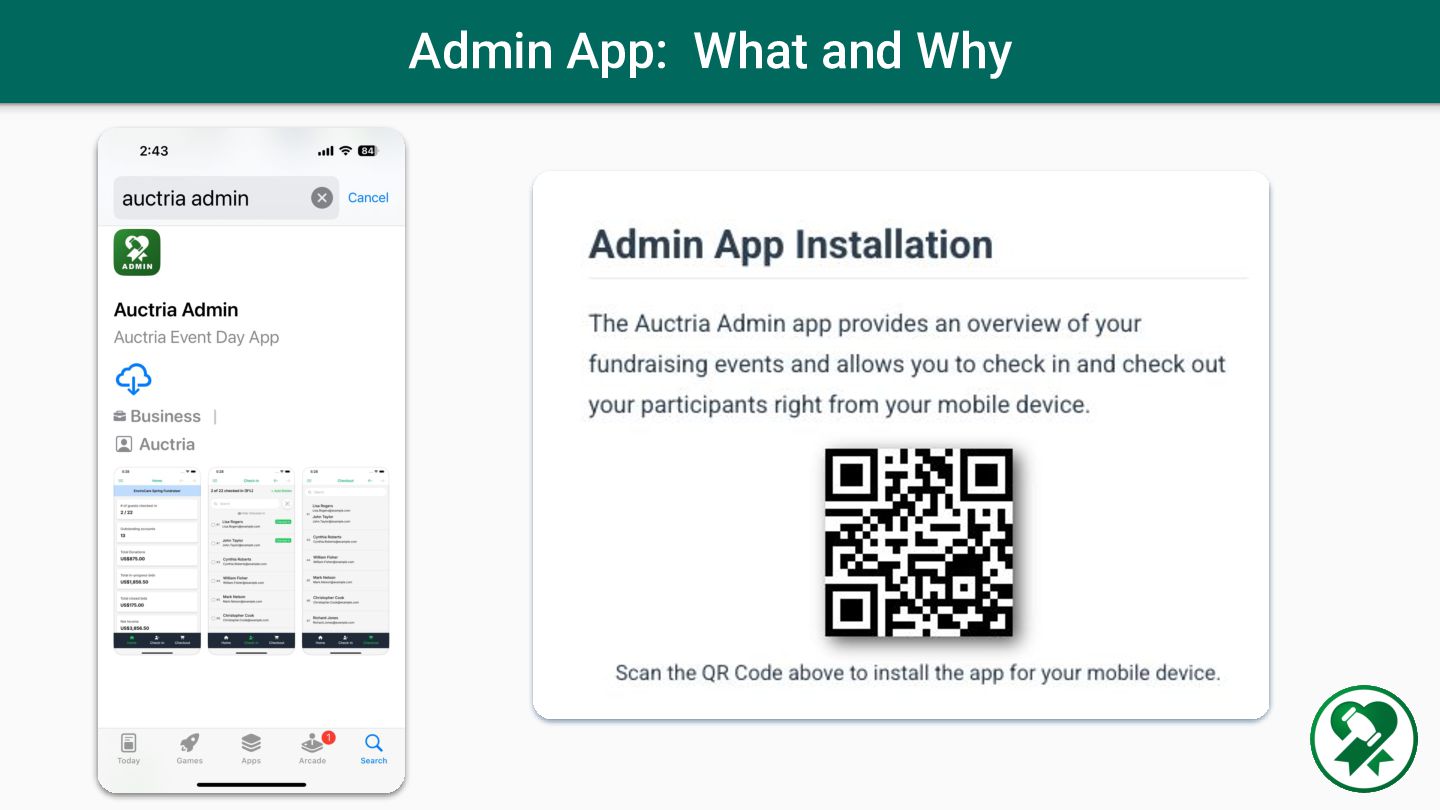The width and height of the screenshot is (1440, 810).
Task: Download app via the cloud arrow icon
Action: click(133, 379)
